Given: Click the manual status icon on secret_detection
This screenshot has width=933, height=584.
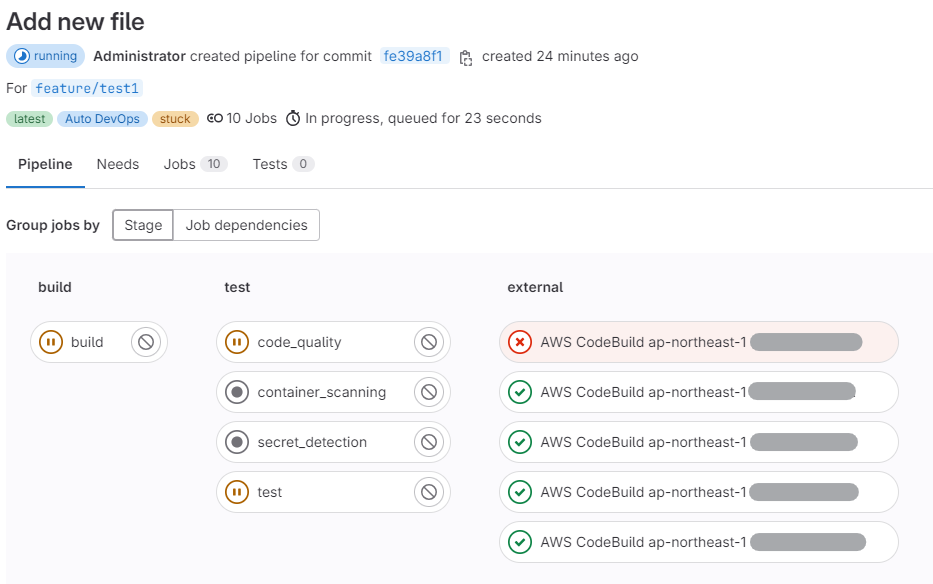Looking at the screenshot, I should pyautogui.click(x=237, y=442).
